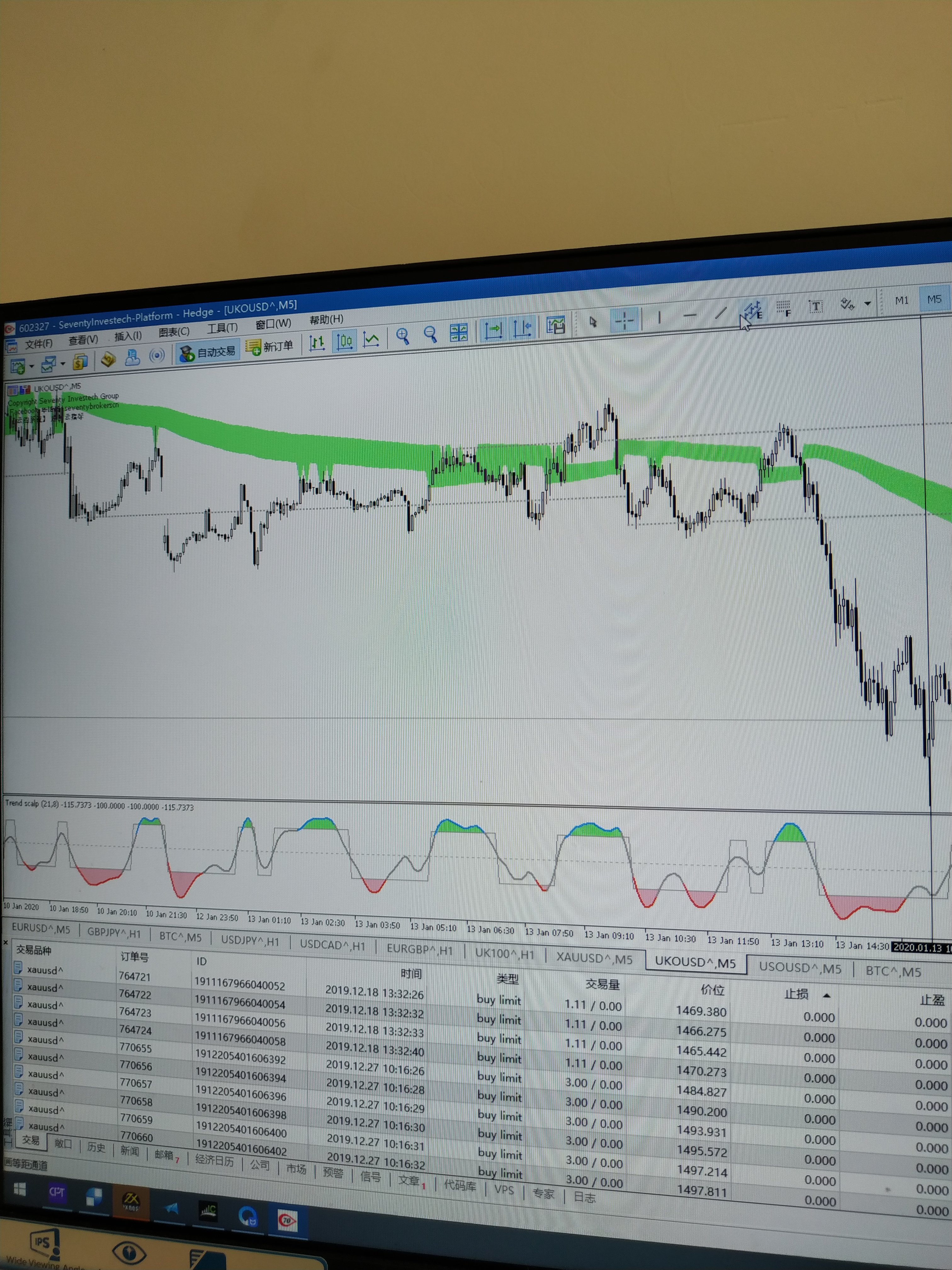Switch to the USDCAD^,H1 chart tab

[332, 945]
